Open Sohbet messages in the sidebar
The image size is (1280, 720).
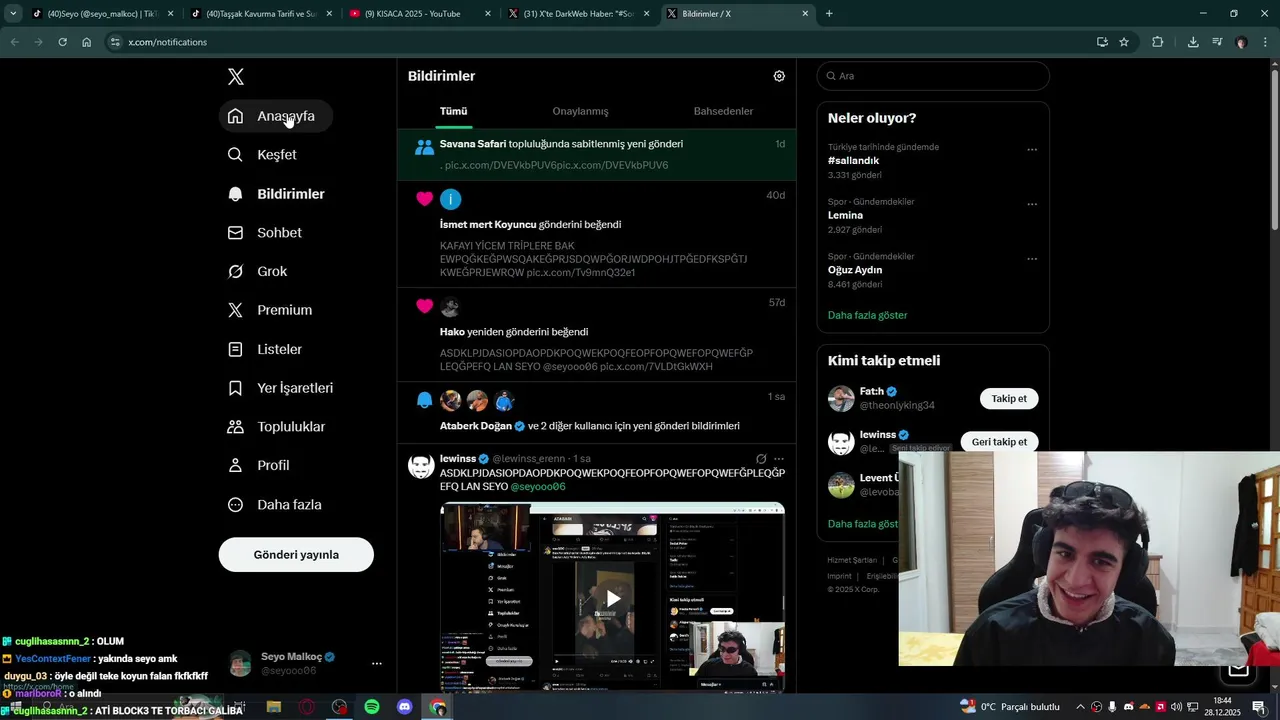point(265,232)
